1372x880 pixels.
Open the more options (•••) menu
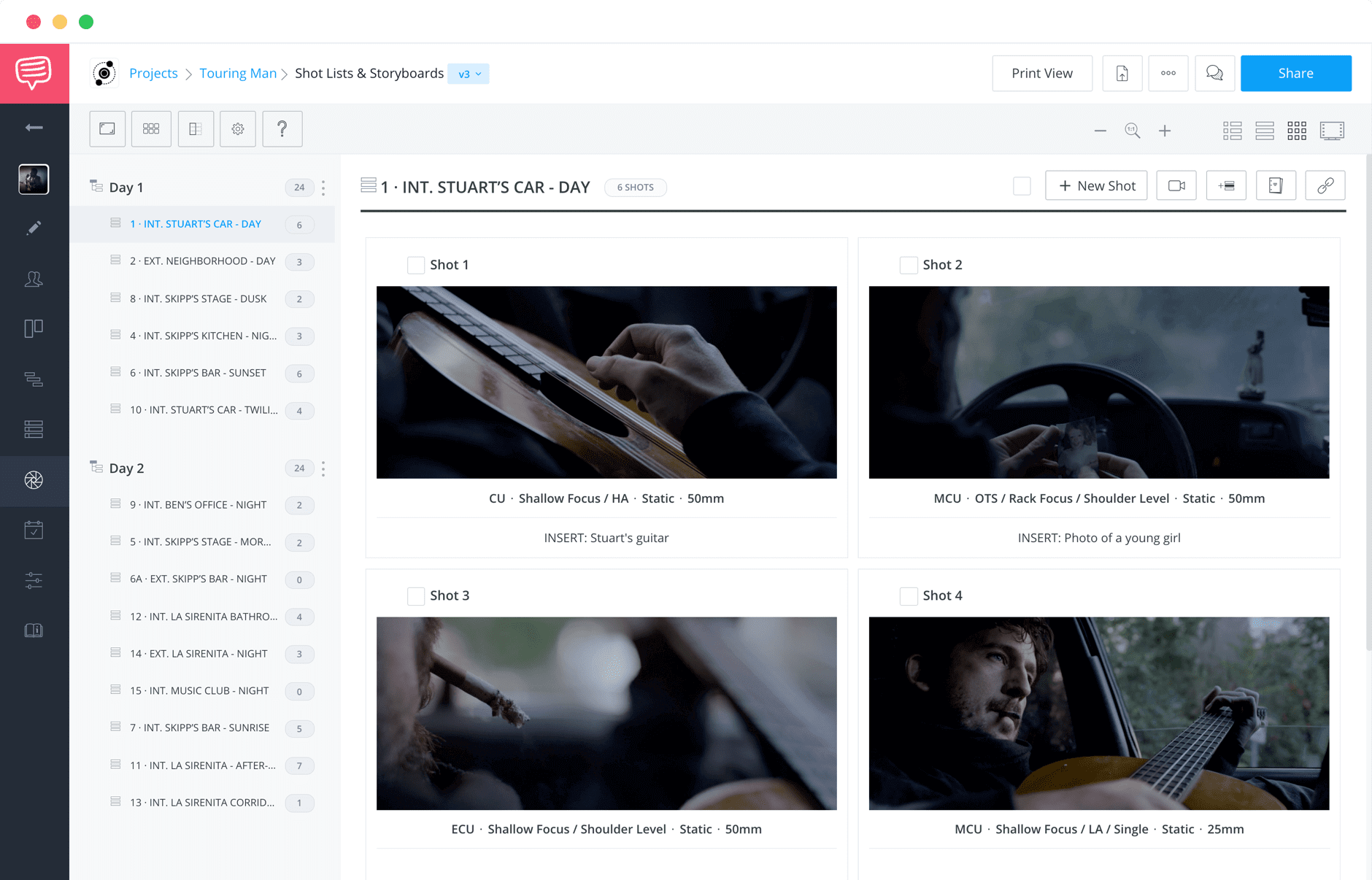(x=1168, y=73)
